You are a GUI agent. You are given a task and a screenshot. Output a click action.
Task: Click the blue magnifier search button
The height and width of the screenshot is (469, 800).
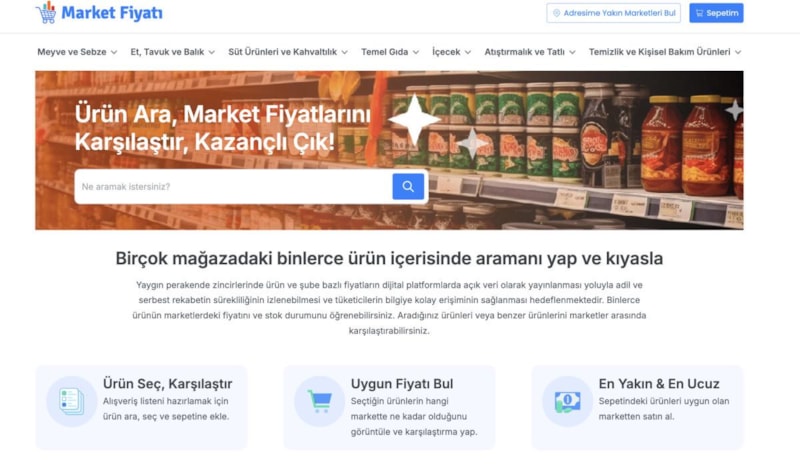coord(408,186)
